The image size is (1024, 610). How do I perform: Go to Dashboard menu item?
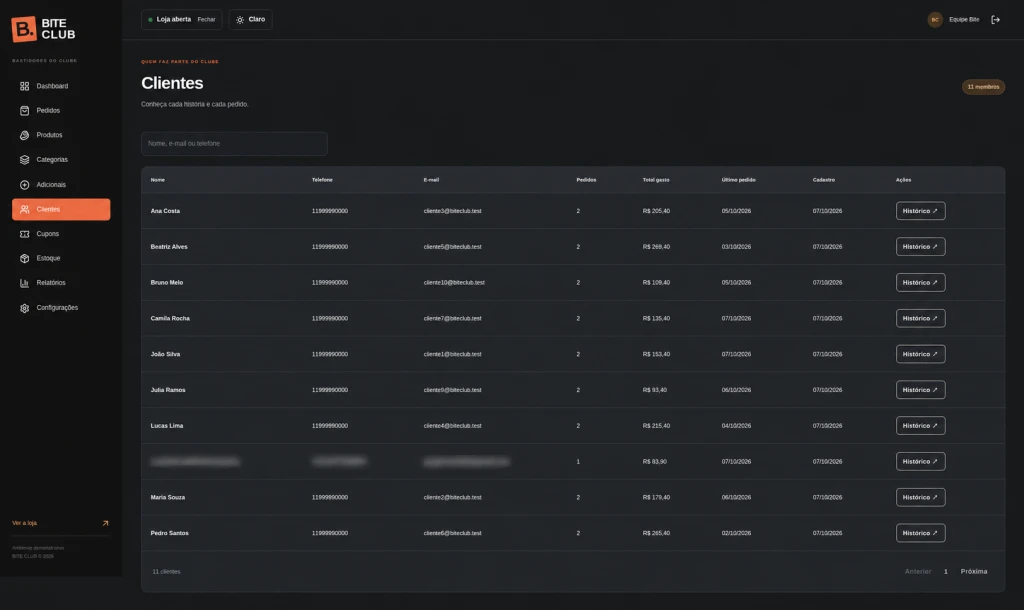(61, 86)
